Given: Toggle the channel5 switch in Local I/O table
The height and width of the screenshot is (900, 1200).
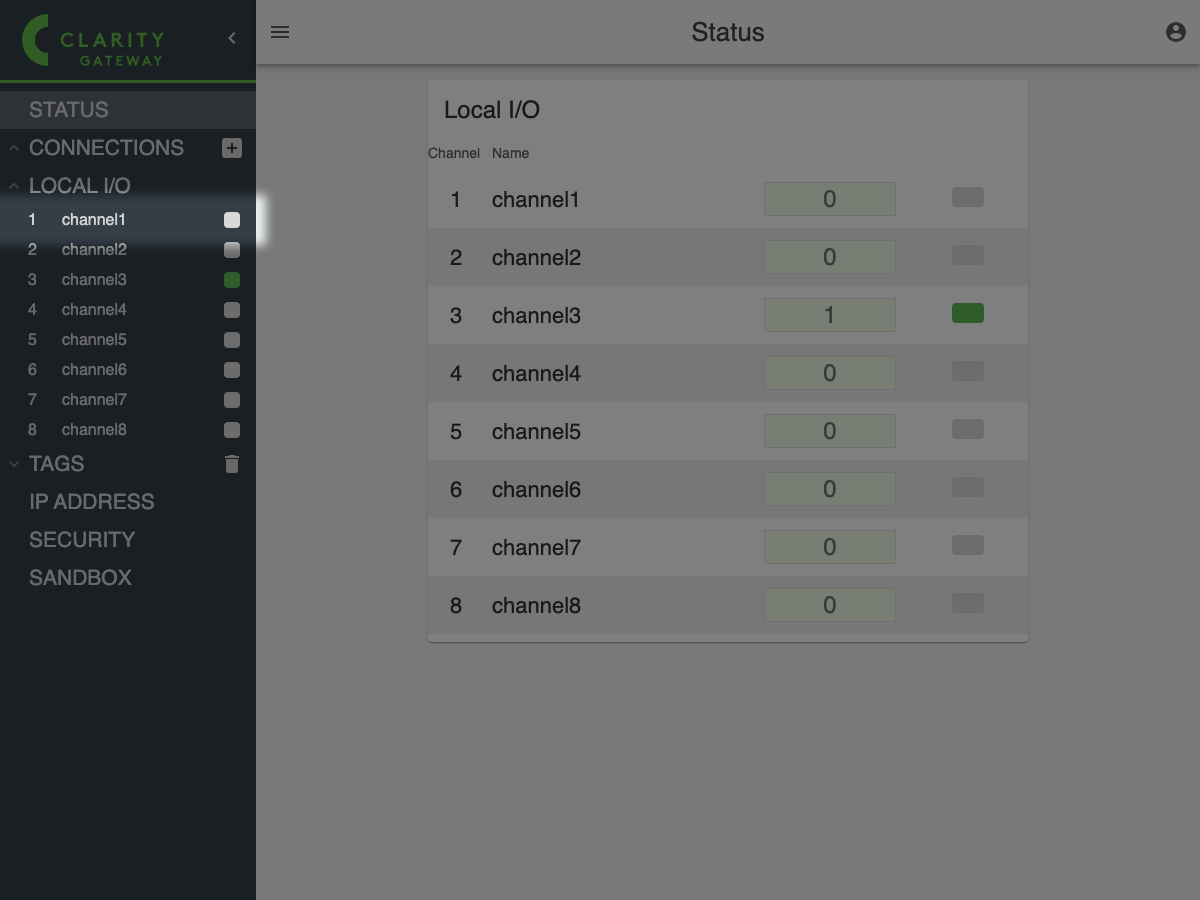Looking at the screenshot, I should [967, 430].
